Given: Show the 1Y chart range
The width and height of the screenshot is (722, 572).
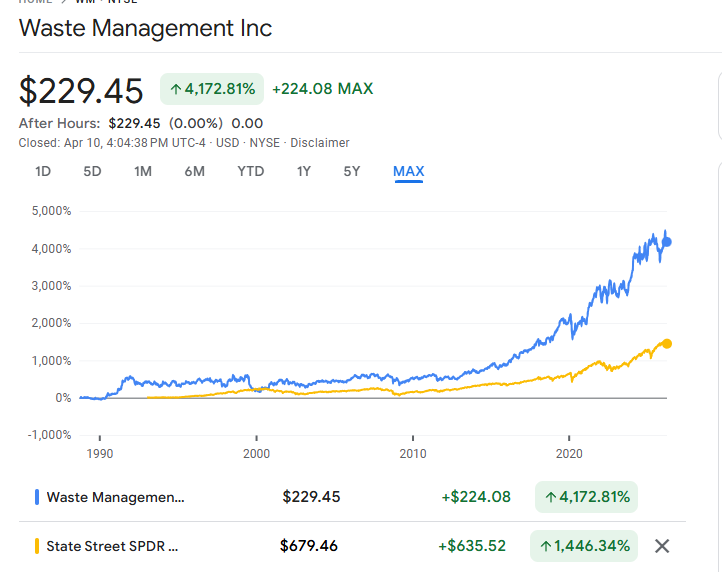Looking at the screenshot, I should click(x=303, y=171).
